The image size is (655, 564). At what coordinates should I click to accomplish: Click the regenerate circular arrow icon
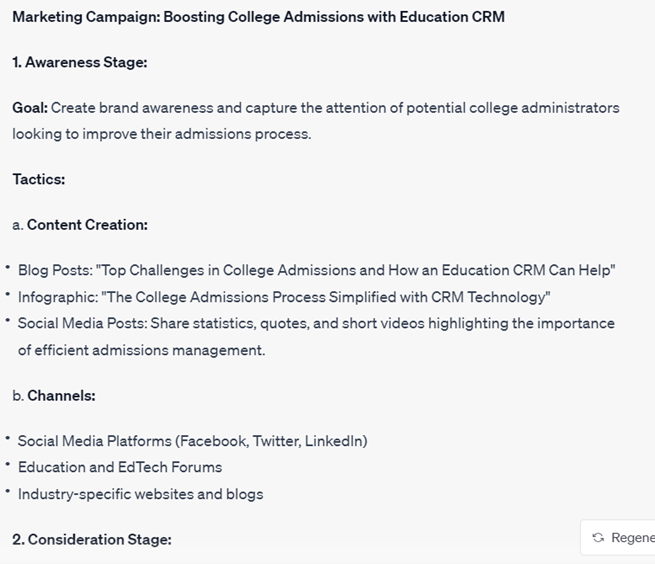coord(598,538)
